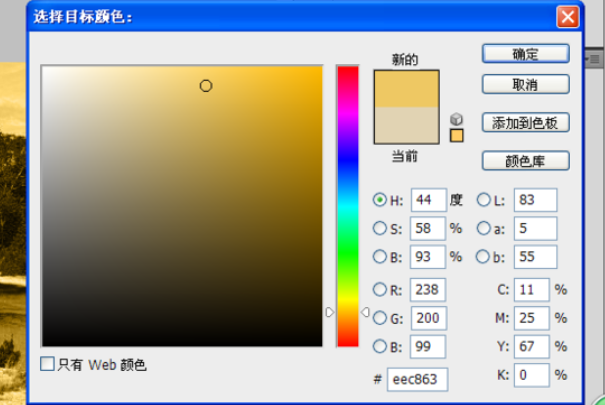The height and width of the screenshot is (405, 605).
Task: Click the L field showing 83
Action: pos(536,200)
